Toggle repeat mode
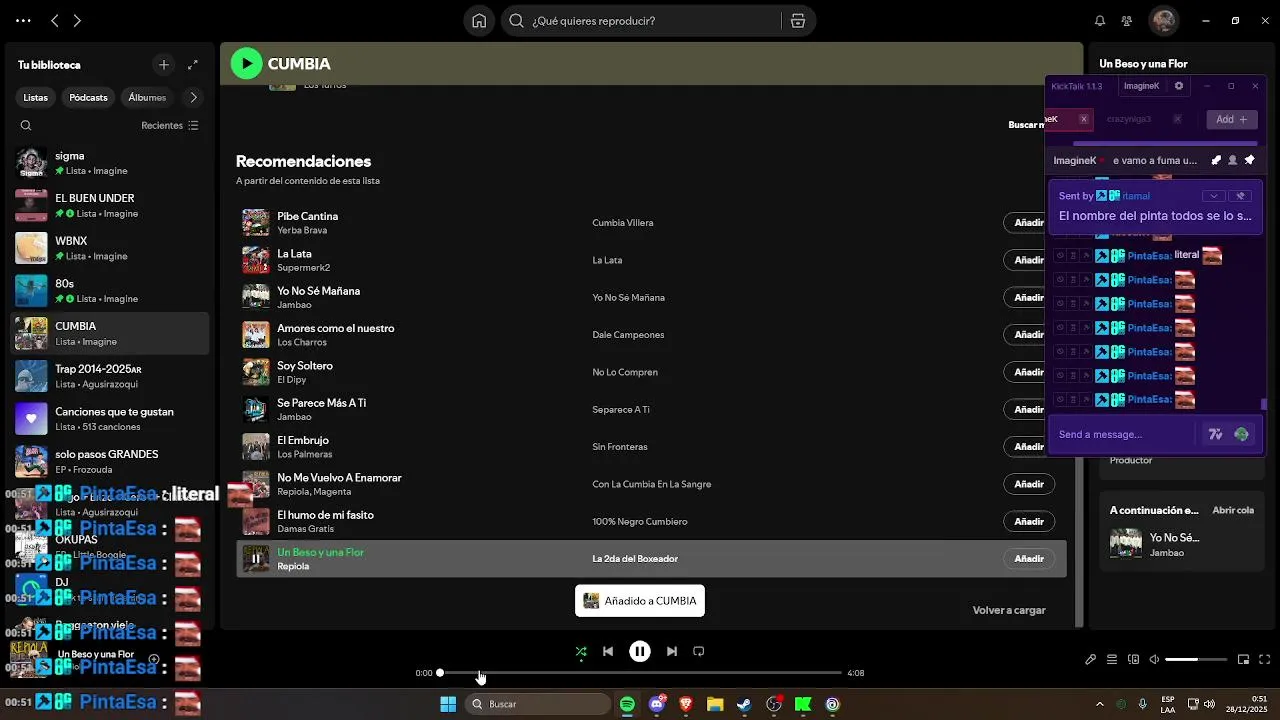1280x720 pixels. [x=699, y=651]
